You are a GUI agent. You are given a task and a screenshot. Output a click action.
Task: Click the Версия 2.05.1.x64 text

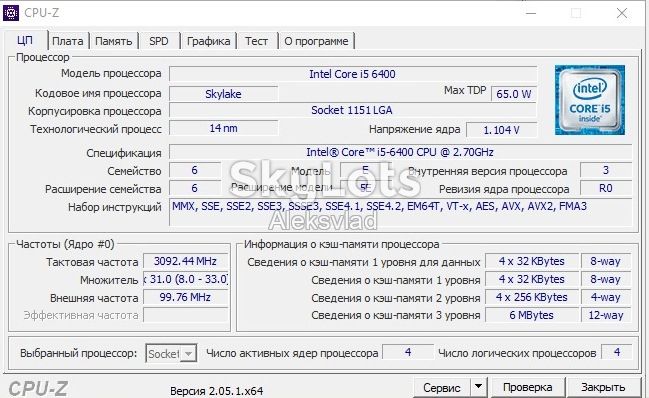tap(216, 391)
